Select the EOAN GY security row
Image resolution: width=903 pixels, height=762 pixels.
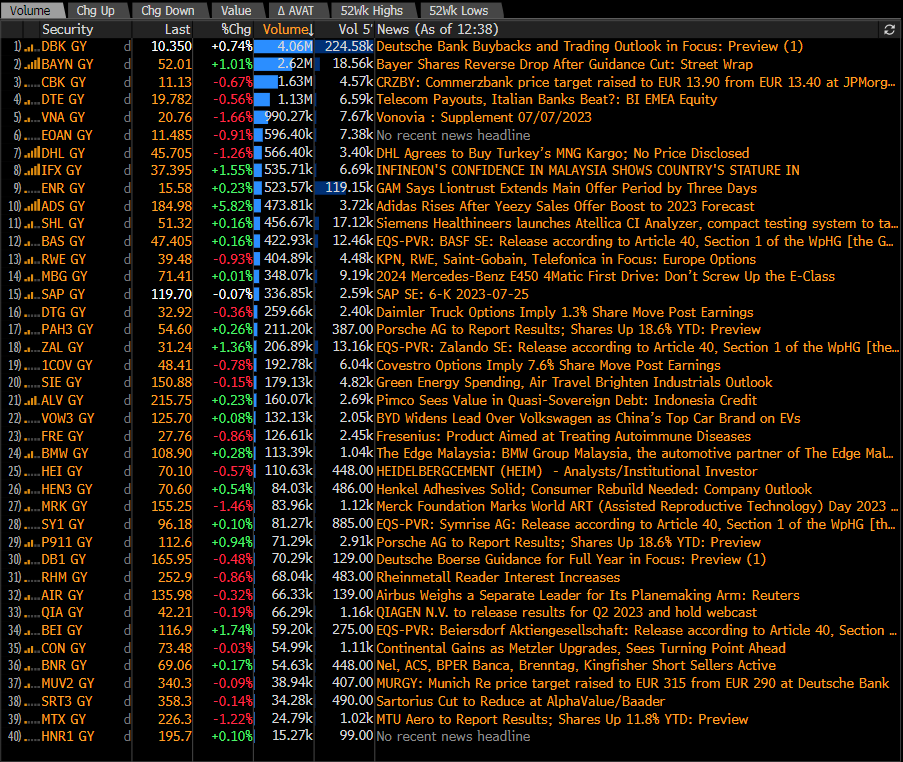[452, 135]
